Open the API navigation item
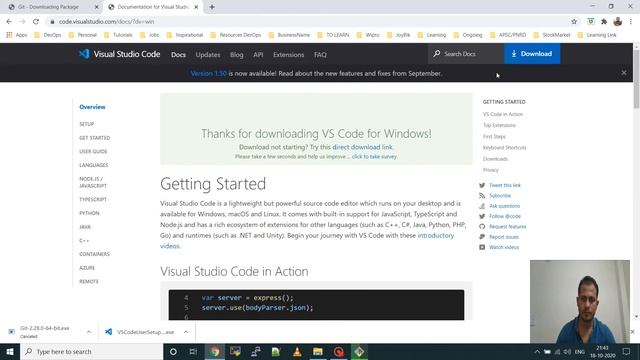Image resolution: width=640 pixels, height=360 pixels. tap(258, 55)
